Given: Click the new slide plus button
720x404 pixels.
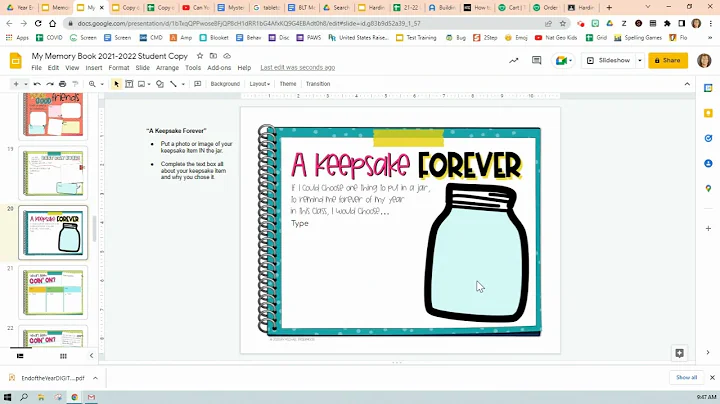Looking at the screenshot, I should (x=16, y=84).
